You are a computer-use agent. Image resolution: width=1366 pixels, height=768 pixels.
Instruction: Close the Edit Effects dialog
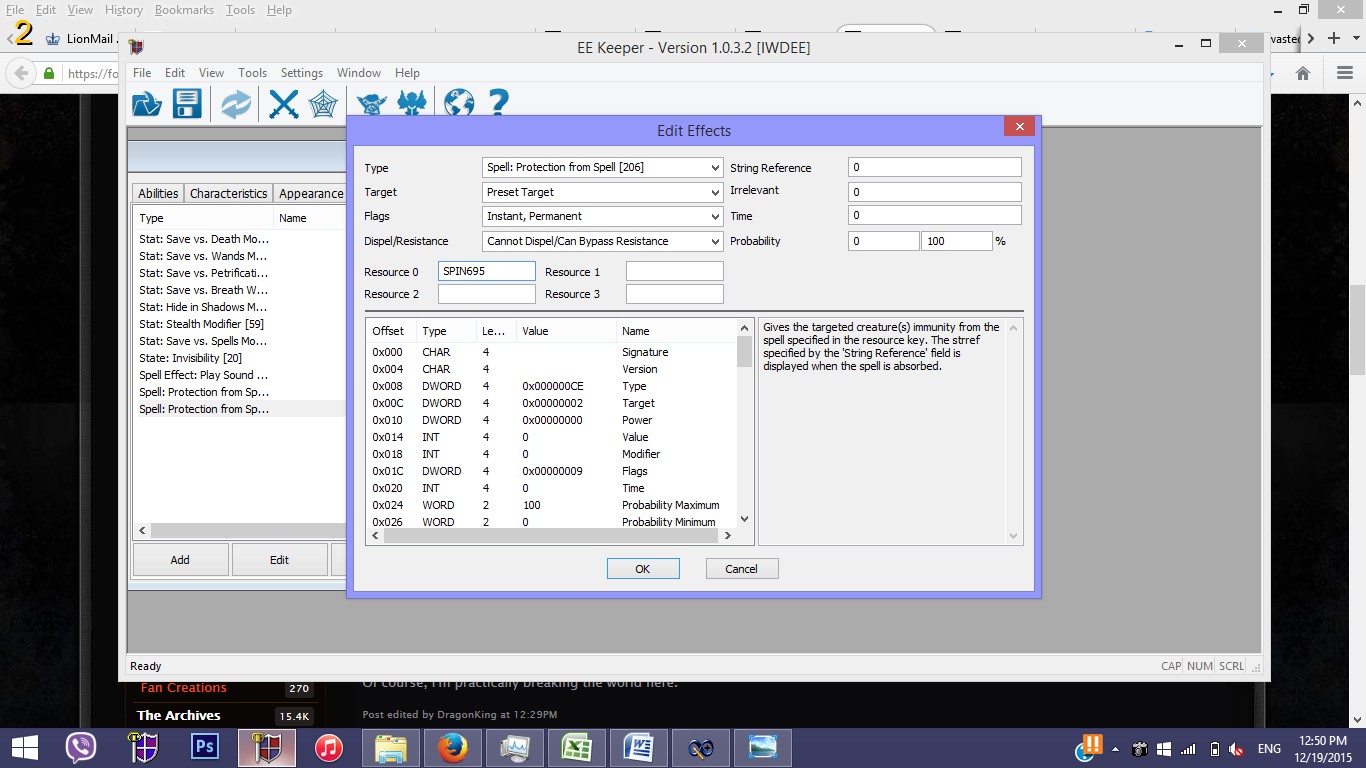(x=1019, y=127)
